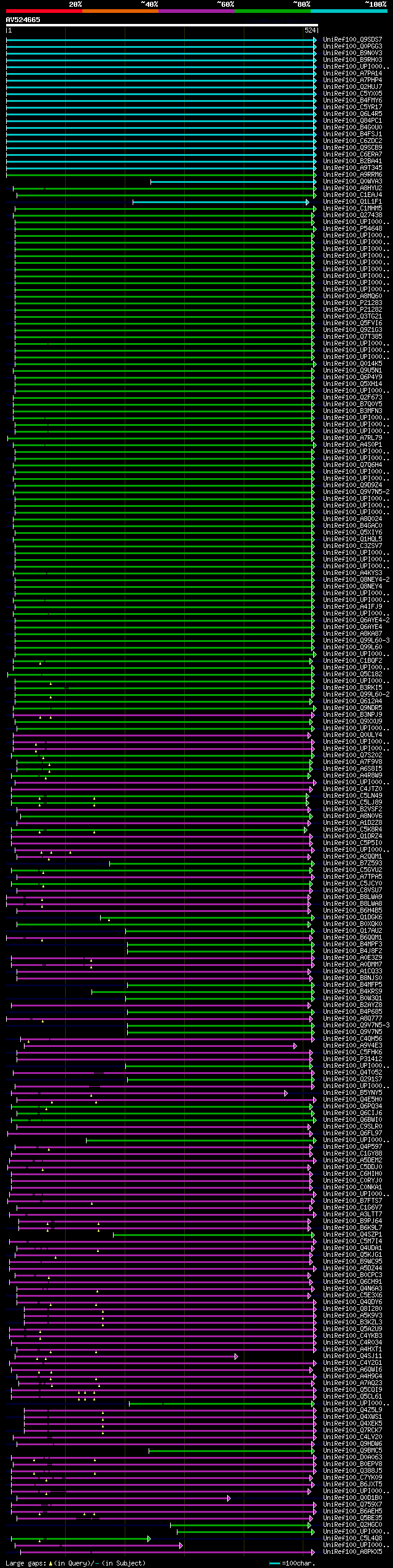
Task: Select label UniRef100_Q4SJ11
Action: tap(352, 1356)
